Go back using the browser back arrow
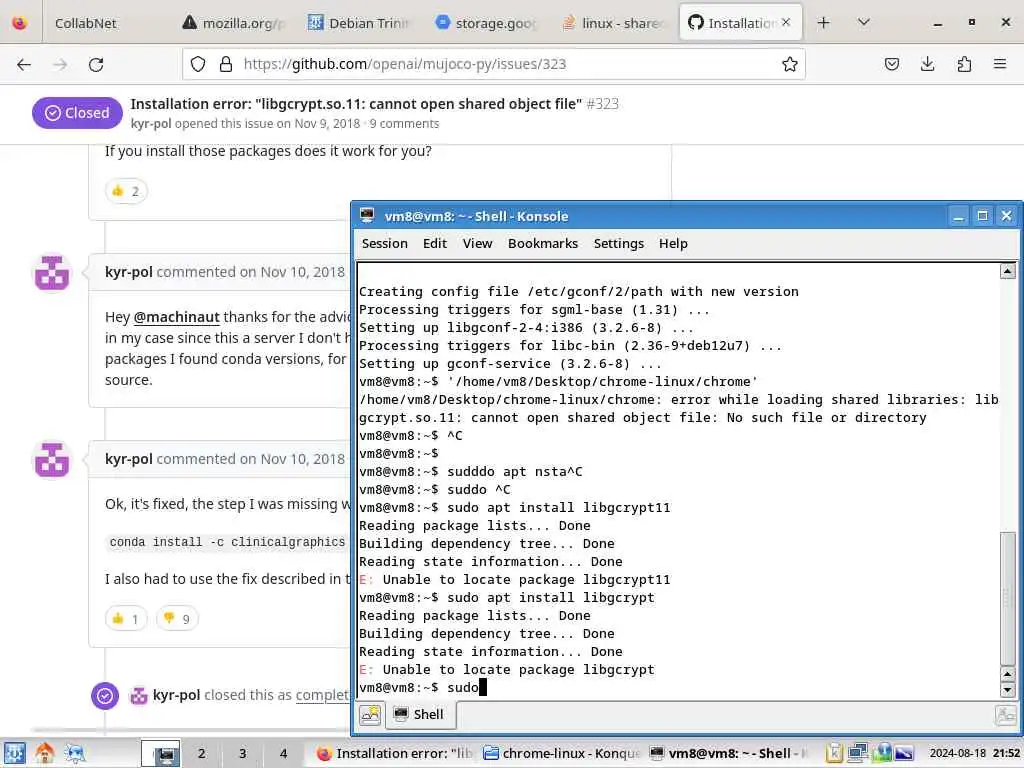The image size is (1024, 768). 24,64
